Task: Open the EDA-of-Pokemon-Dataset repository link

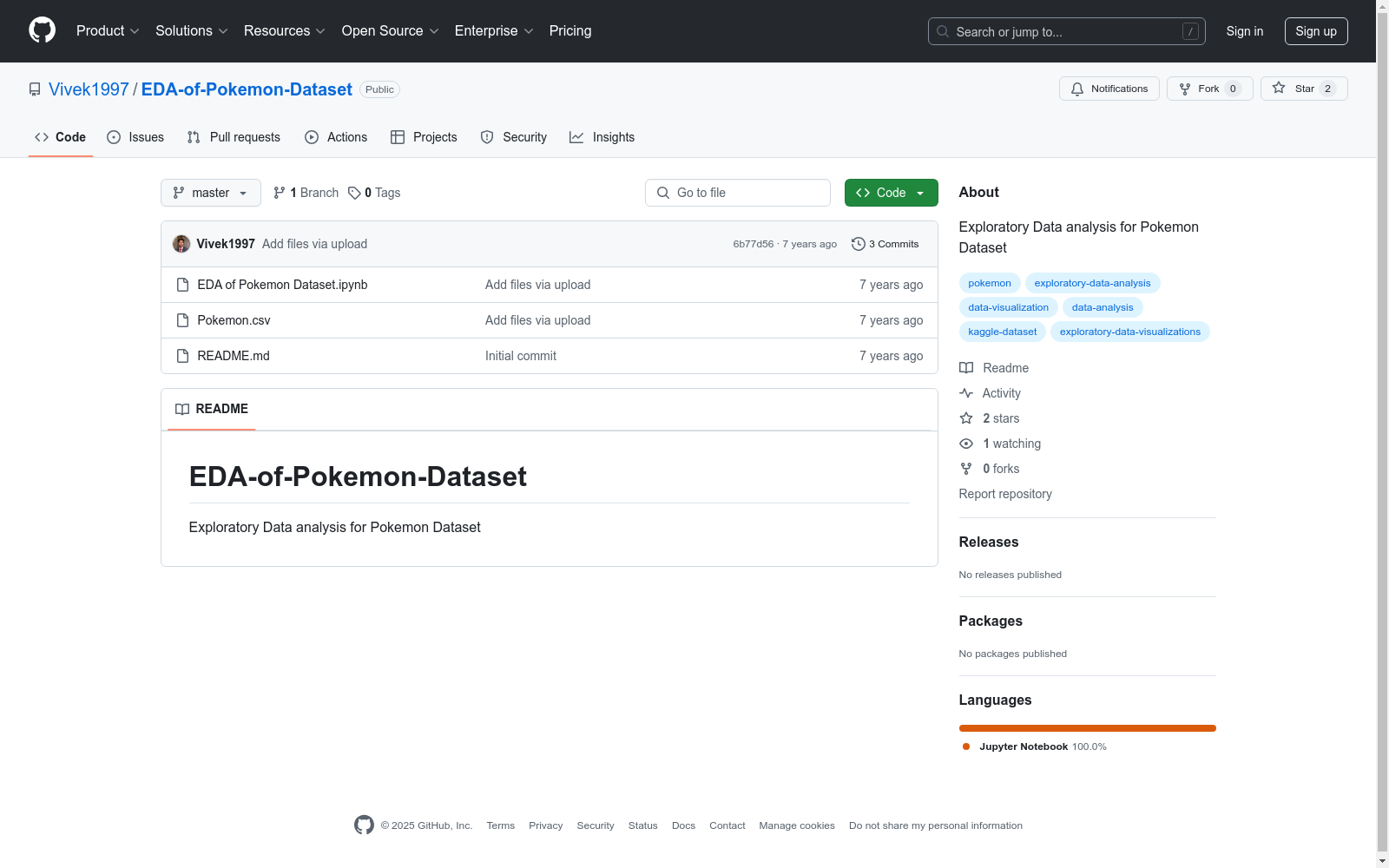Action: (x=247, y=89)
